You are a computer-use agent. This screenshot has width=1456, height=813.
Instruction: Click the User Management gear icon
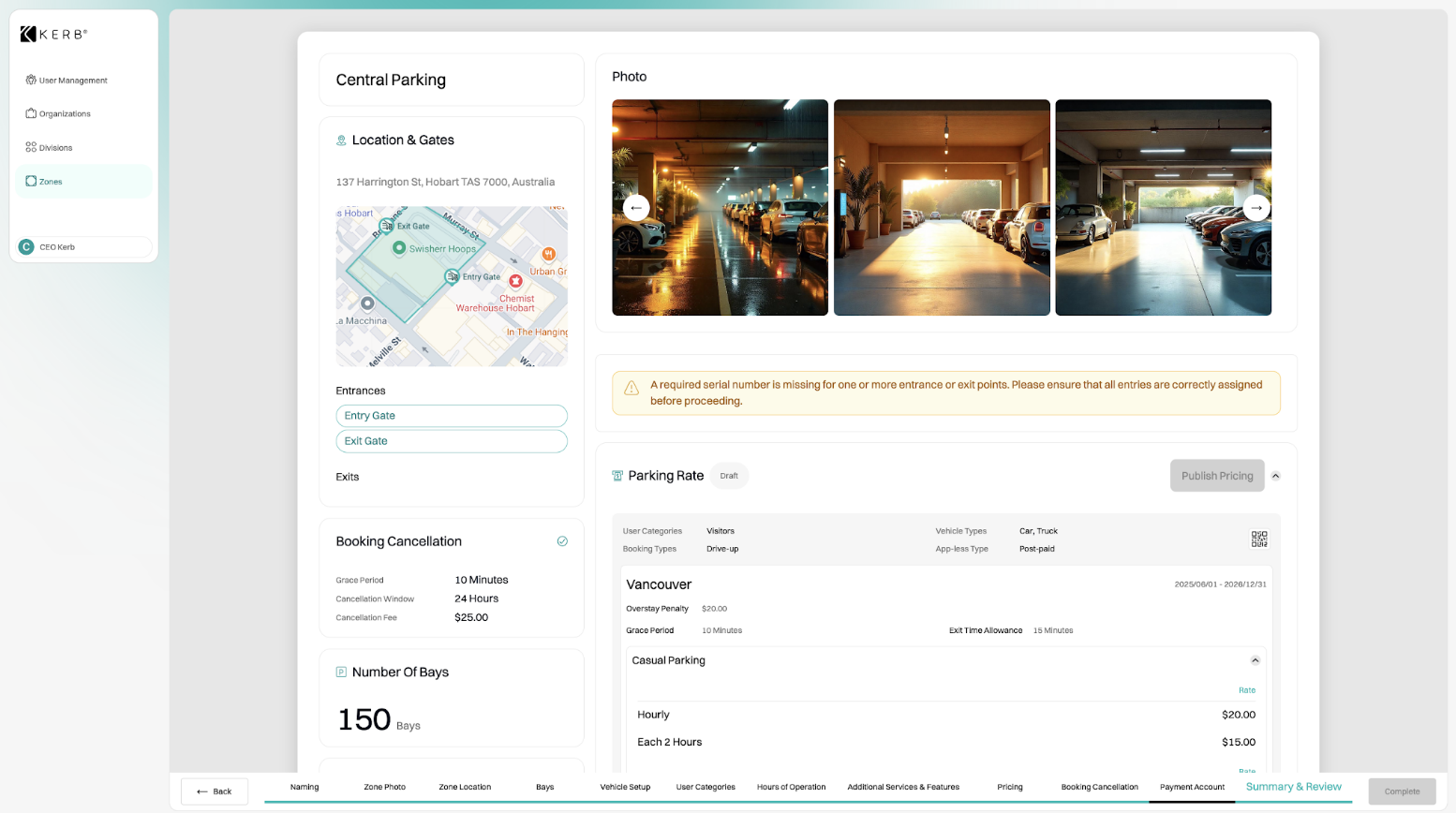click(31, 81)
